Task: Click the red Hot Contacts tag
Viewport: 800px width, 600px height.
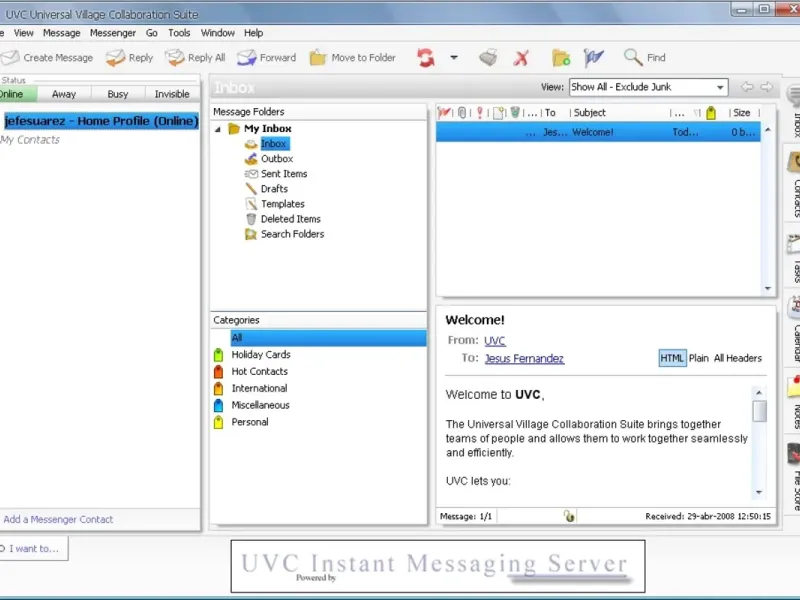Action: point(218,371)
